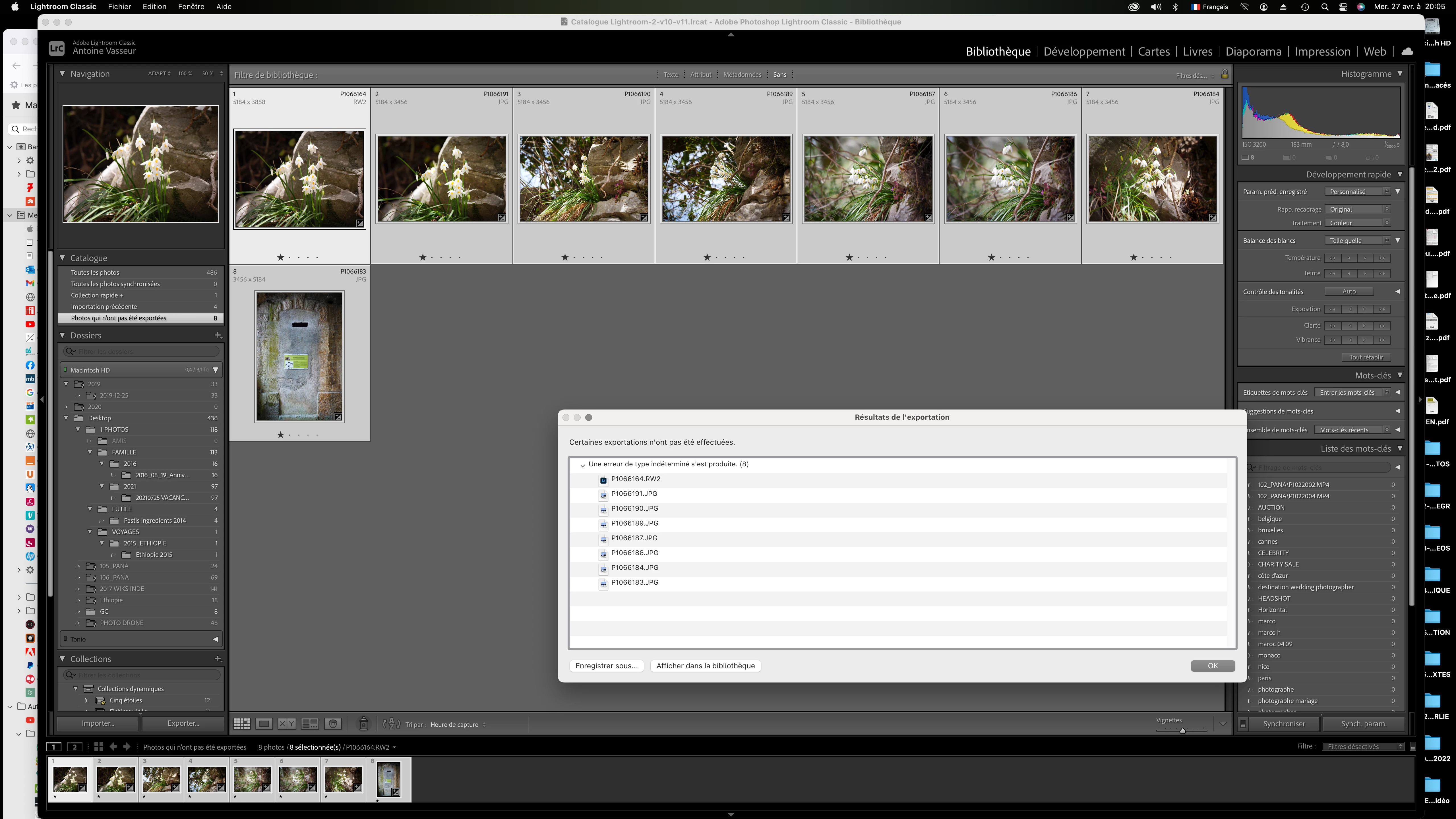
Task: Click the Filtrer les dossiers search field
Action: (x=141, y=351)
